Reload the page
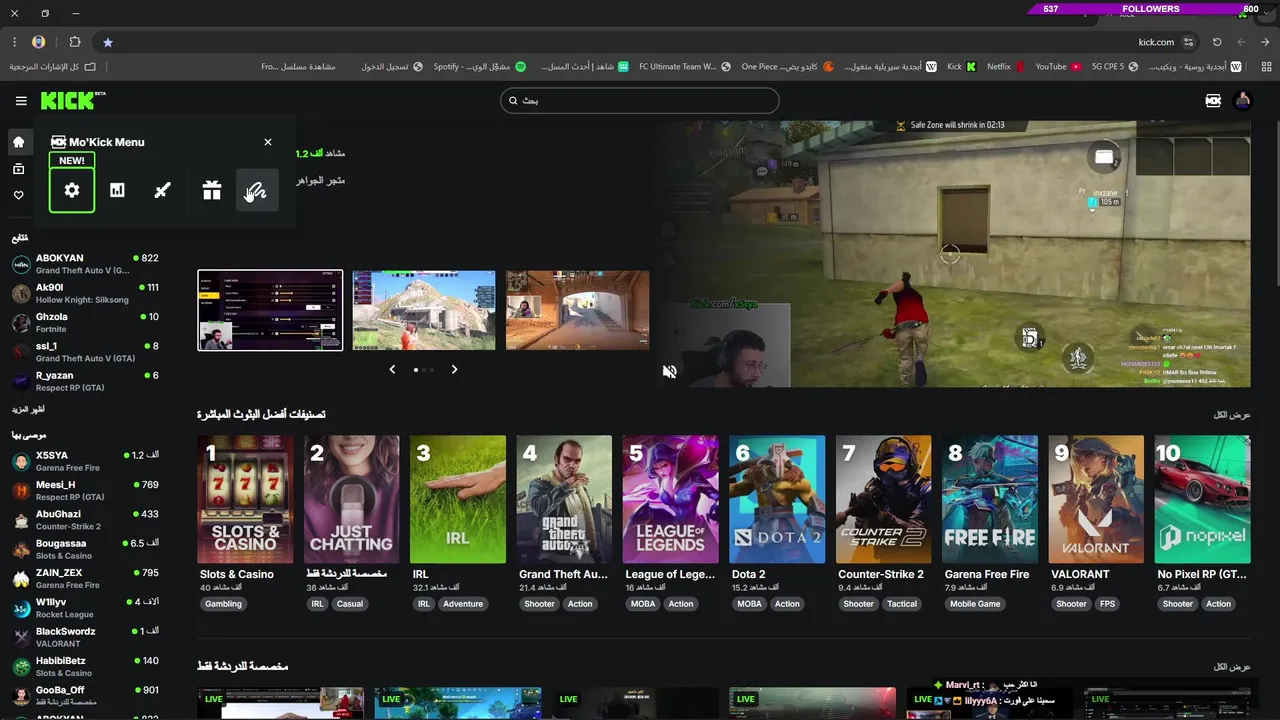Viewport: 1280px width, 720px height. (1217, 42)
